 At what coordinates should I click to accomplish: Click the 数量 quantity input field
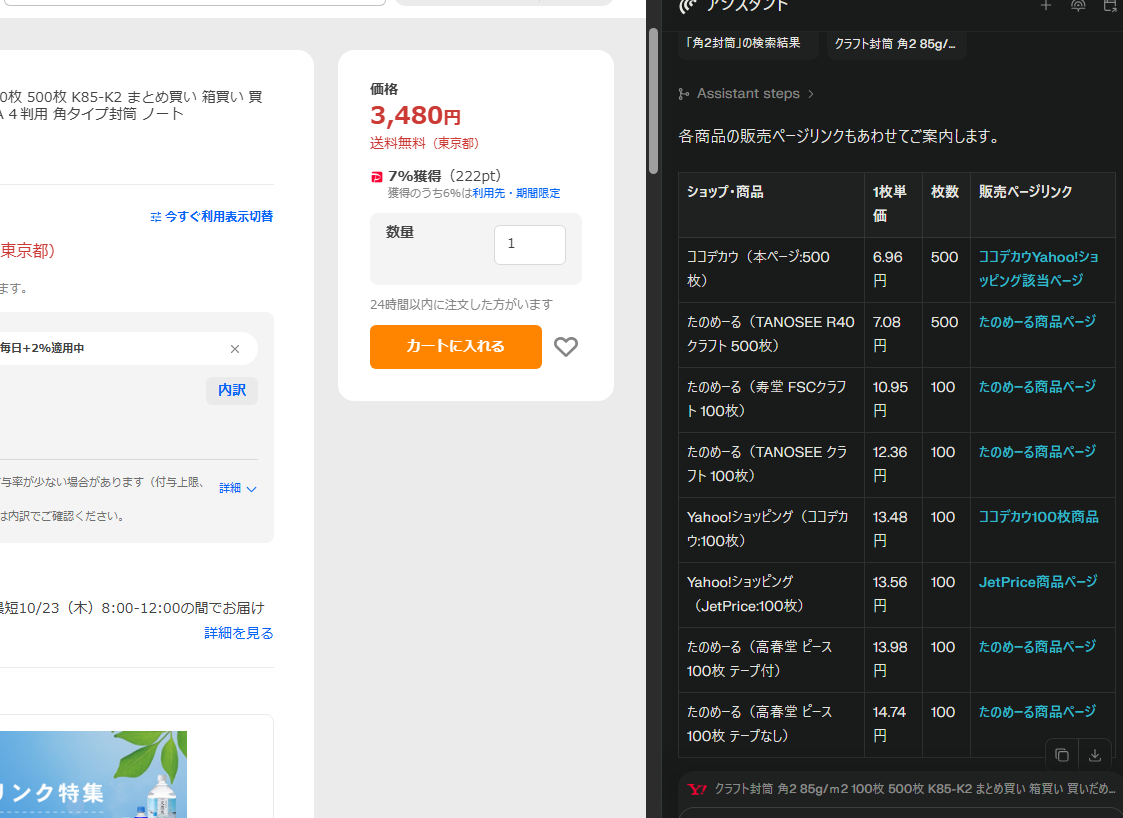529,244
